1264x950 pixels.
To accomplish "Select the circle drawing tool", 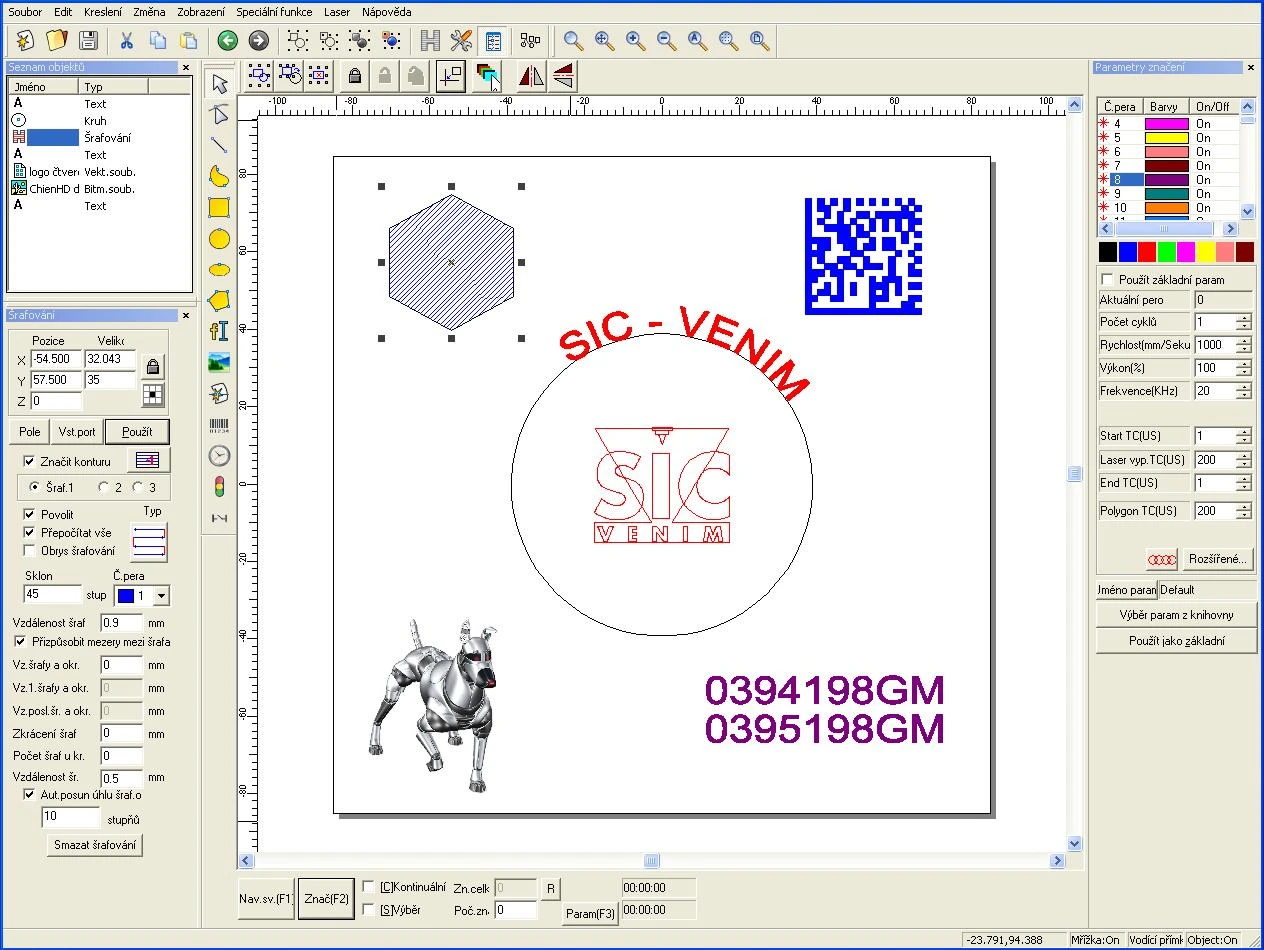I will [219, 239].
